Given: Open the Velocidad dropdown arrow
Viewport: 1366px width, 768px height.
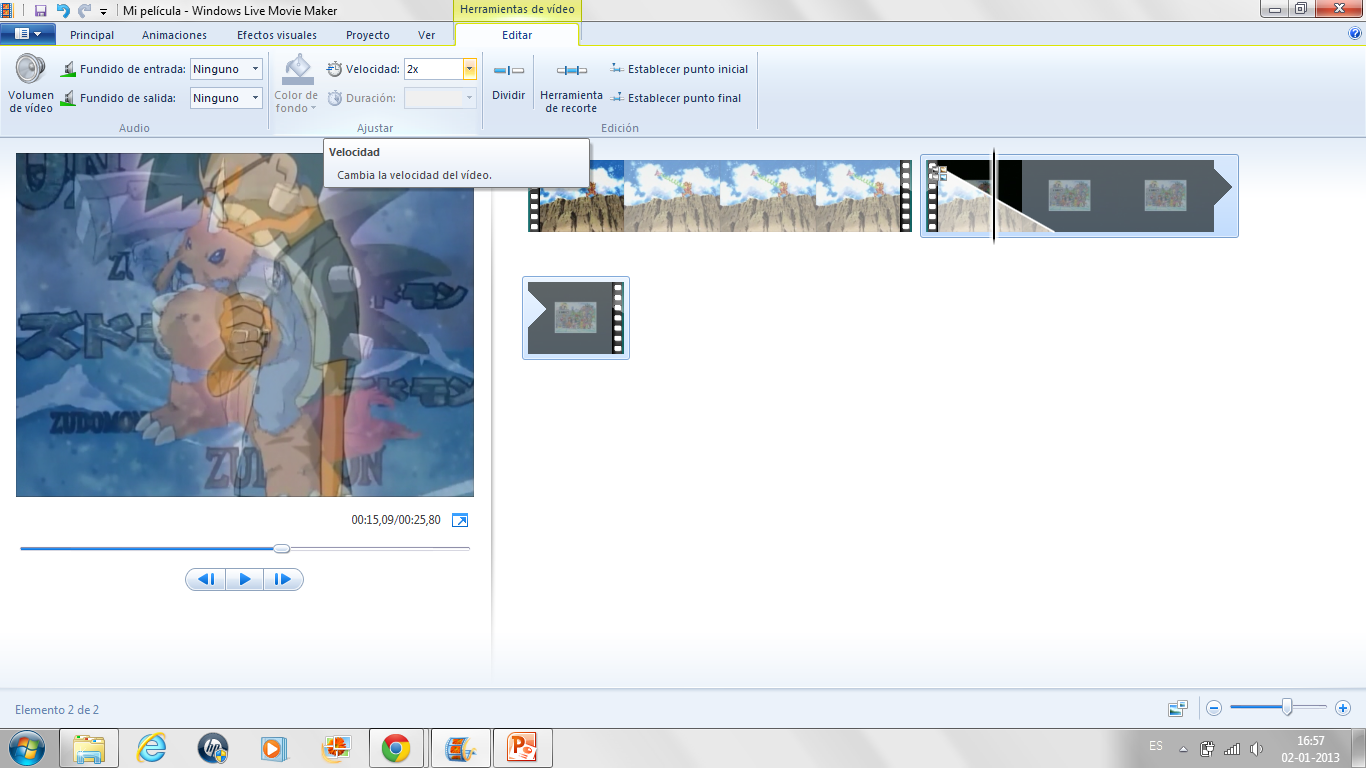Looking at the screenshot, I should click(x=470, y=69).
